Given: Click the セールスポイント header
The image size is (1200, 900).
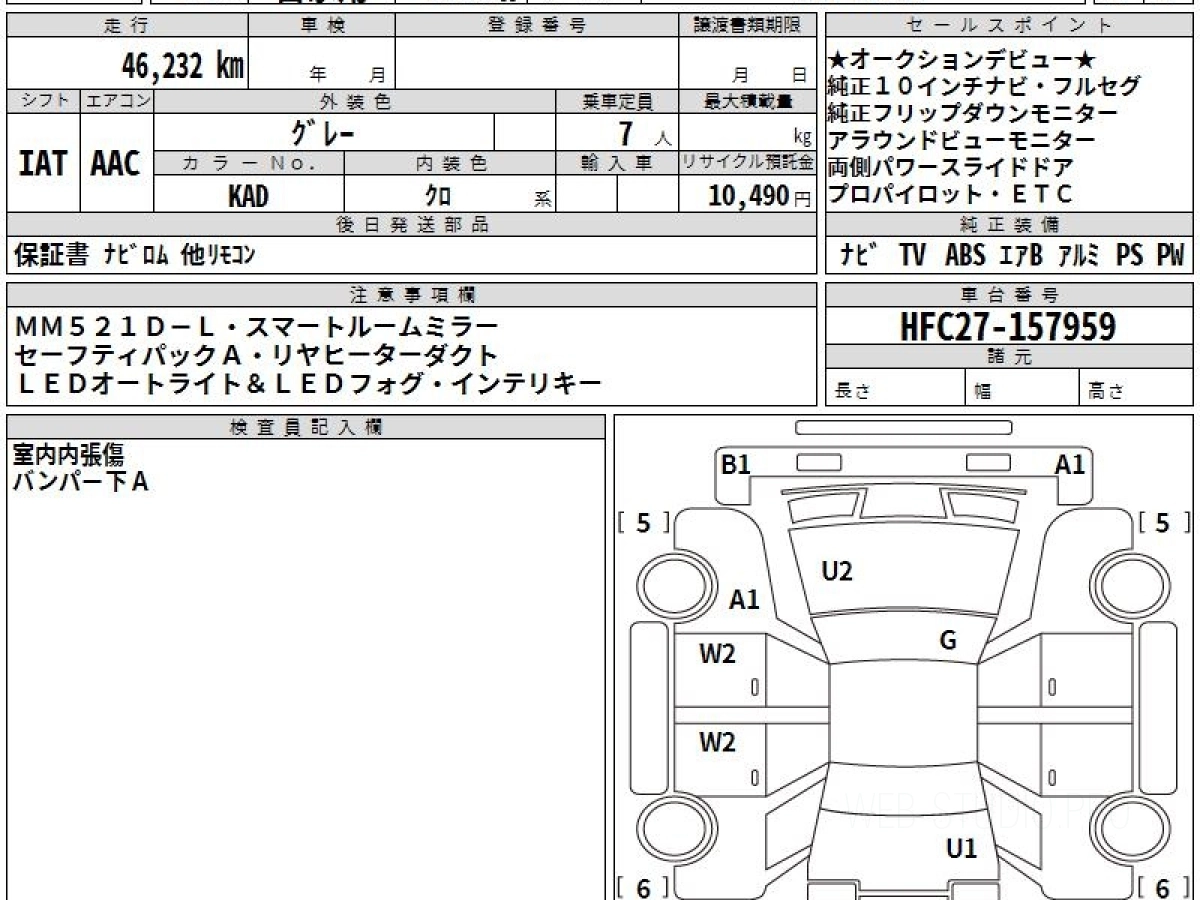Looking at the screenshot, I should click(x=1008, y=26).
